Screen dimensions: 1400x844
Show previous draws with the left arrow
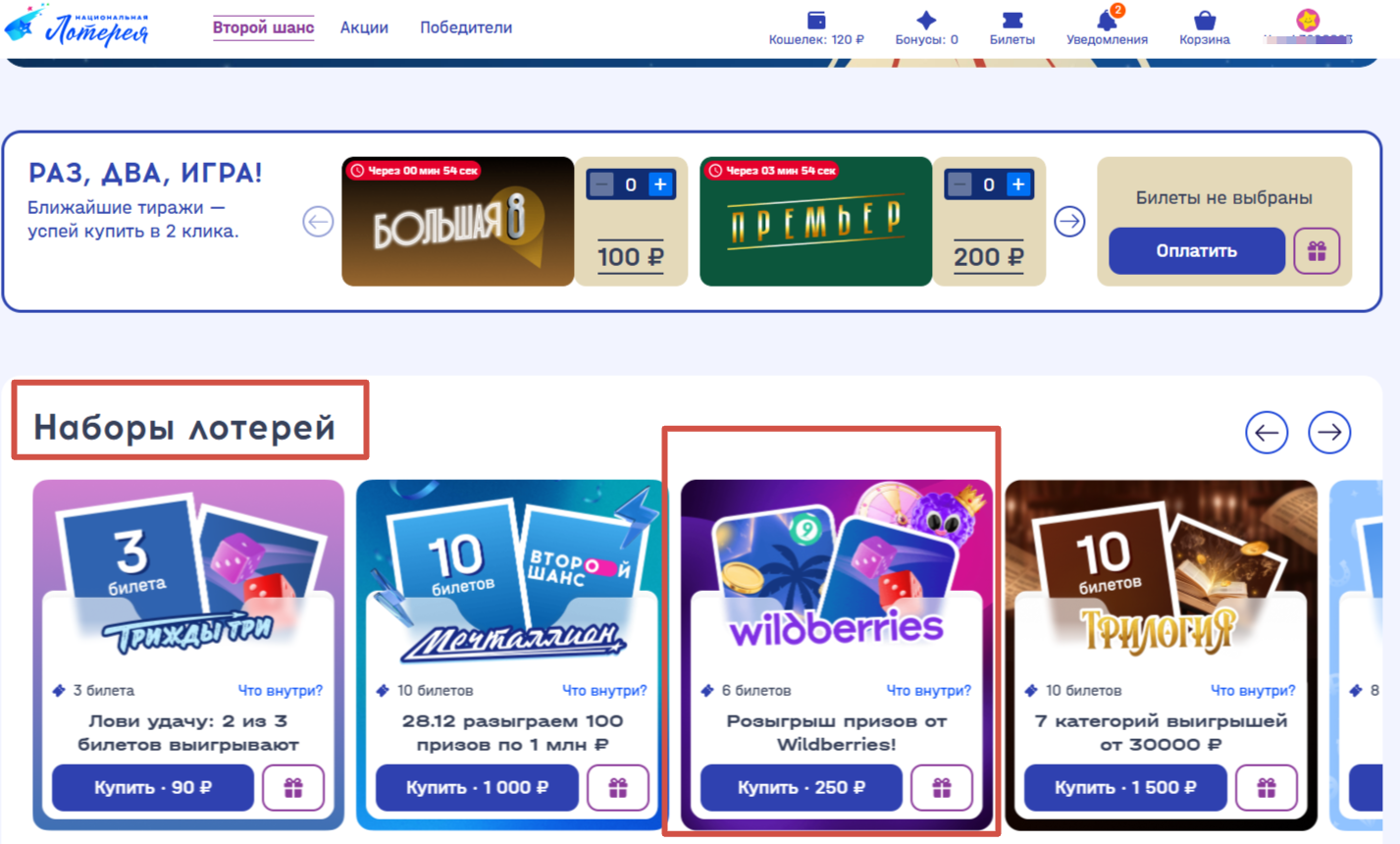coord(318,222)
